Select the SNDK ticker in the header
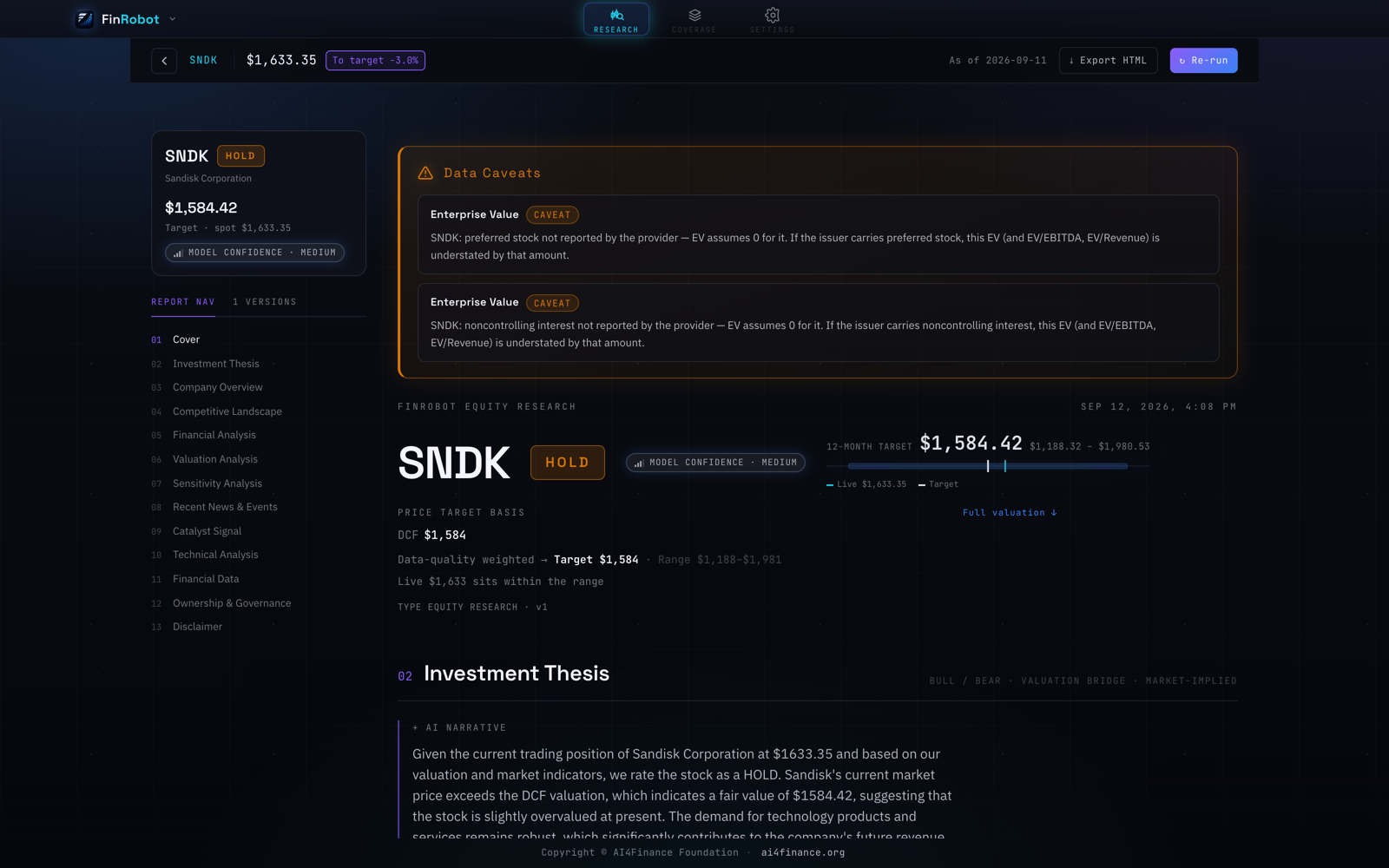1389x868 pixels. click(x=203, y=61)
